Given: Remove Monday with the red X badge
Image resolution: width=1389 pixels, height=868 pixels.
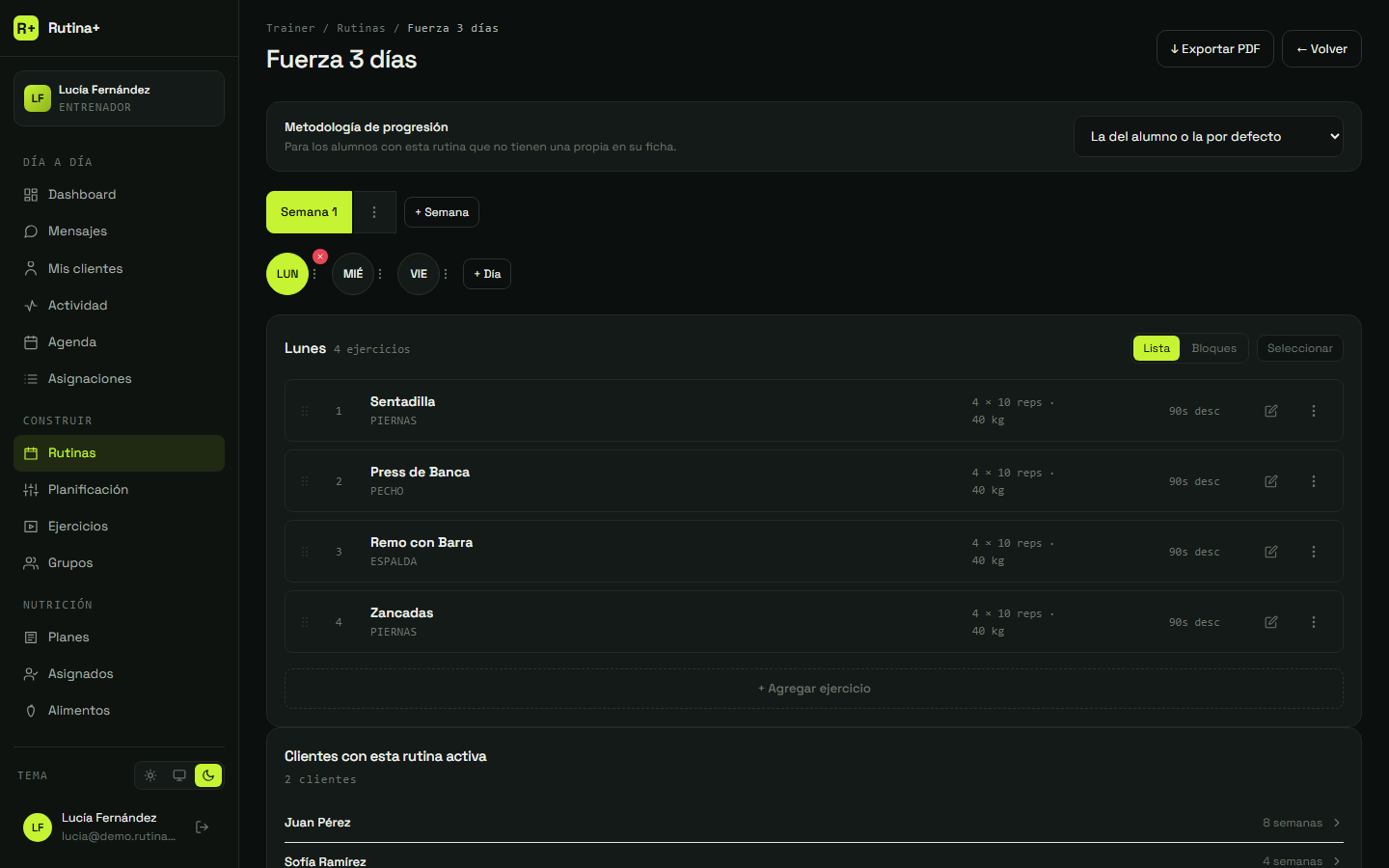Looking at the screenshot, I should click(320, 257).
